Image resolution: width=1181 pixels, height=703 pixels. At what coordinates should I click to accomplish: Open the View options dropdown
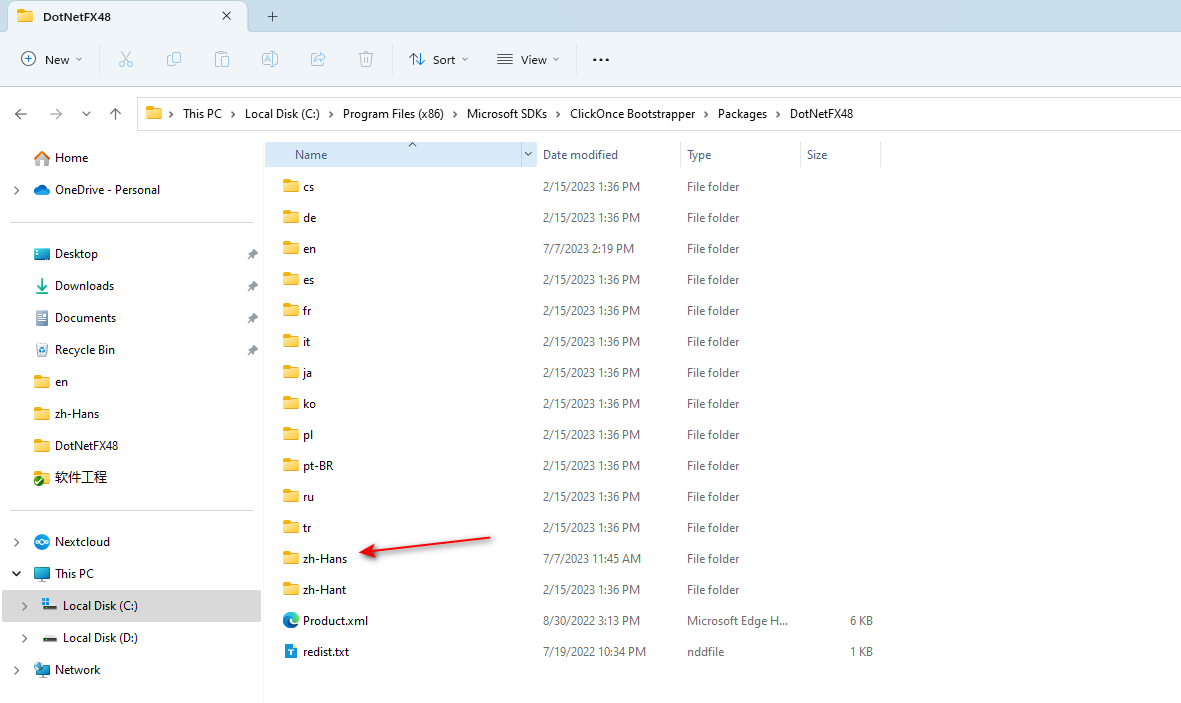click(x=528, y=60)
